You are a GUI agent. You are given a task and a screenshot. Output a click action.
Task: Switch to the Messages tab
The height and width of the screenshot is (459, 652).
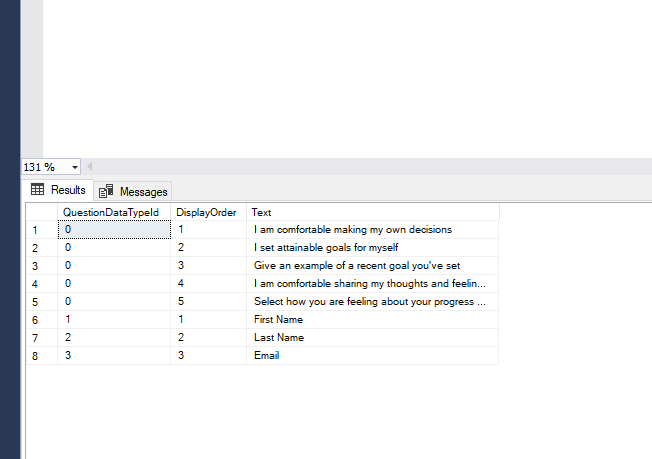click(x=133, y=191)
